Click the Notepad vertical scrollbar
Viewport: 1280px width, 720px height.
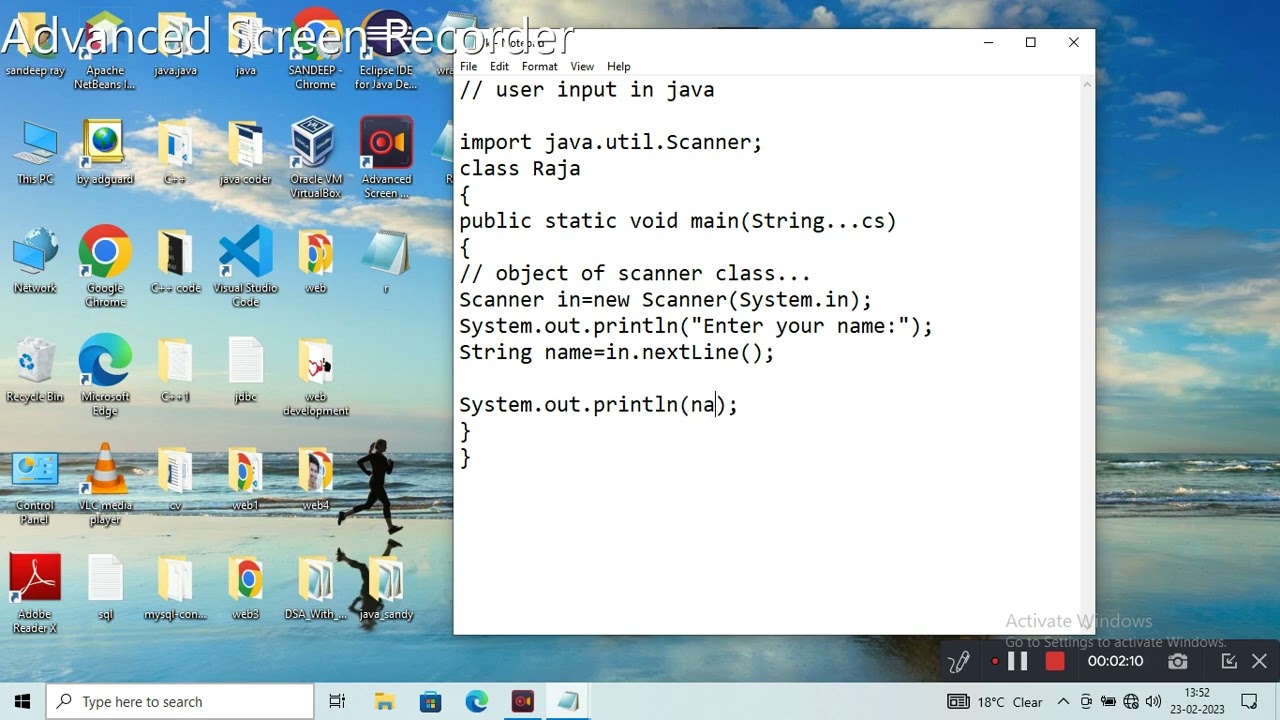(x=1087, y=355)
